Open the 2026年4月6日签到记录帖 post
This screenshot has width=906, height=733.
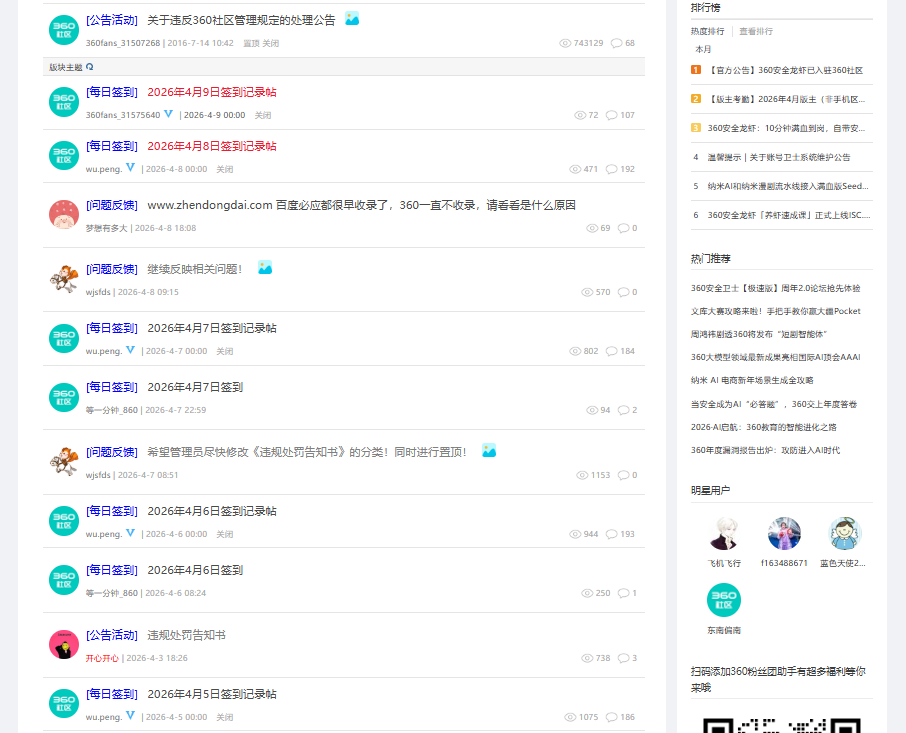click(212, 511)
